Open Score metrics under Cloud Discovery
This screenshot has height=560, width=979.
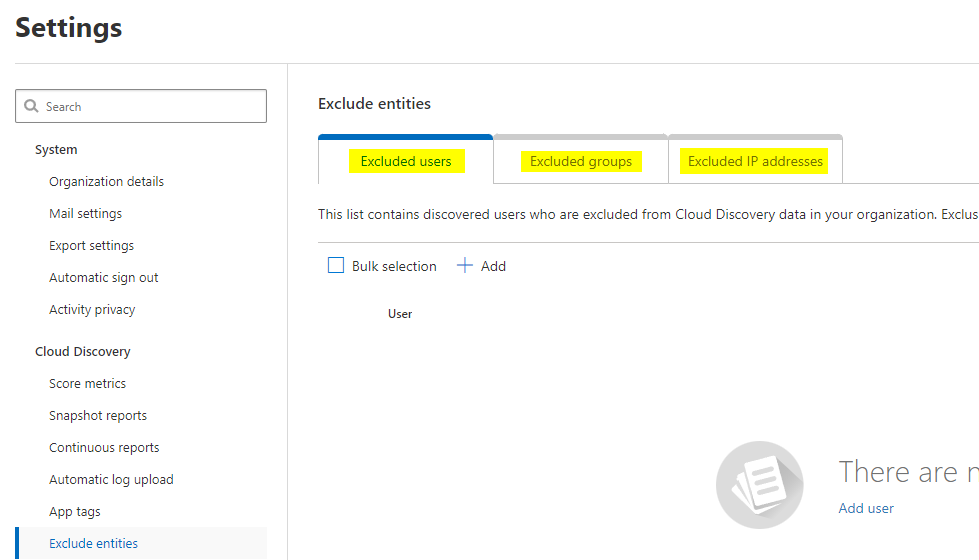(x=87, y=383)
